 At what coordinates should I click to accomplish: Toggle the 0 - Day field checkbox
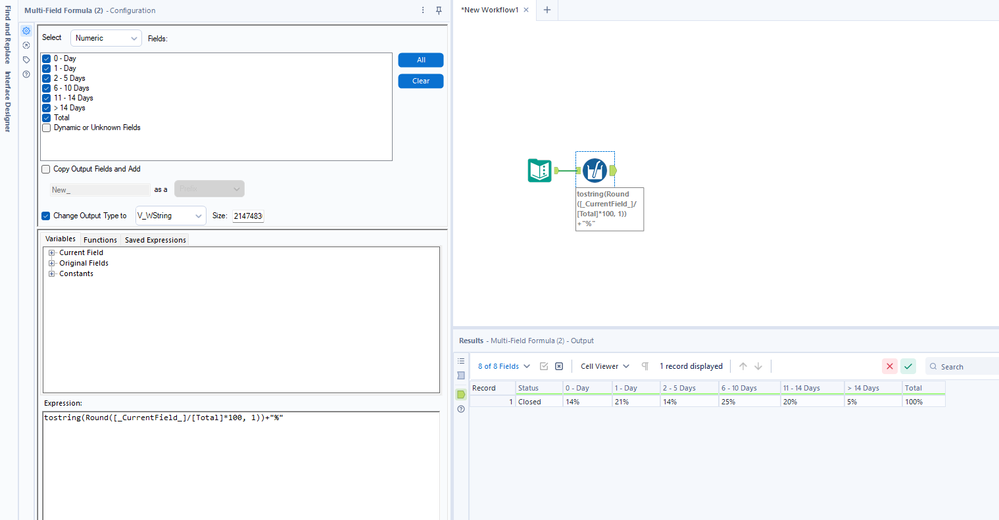pyautogui.click(x=47, y=59)
